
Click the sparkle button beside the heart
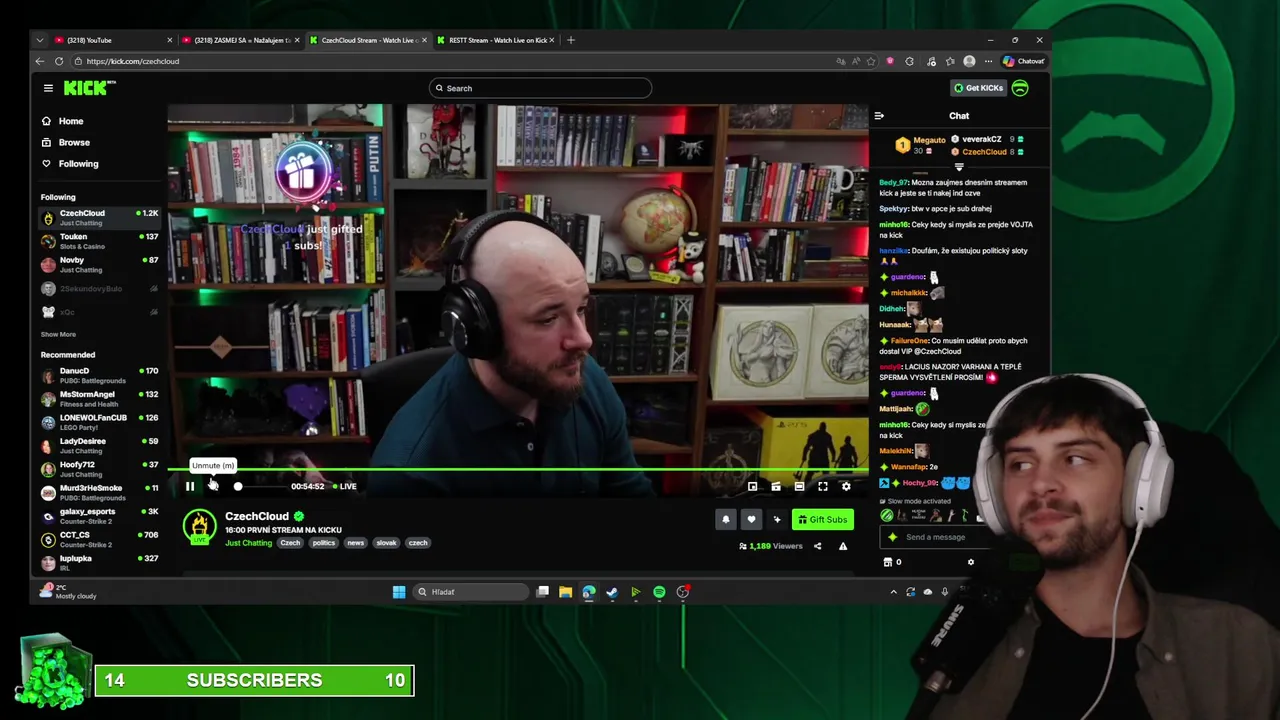point(776,519)
